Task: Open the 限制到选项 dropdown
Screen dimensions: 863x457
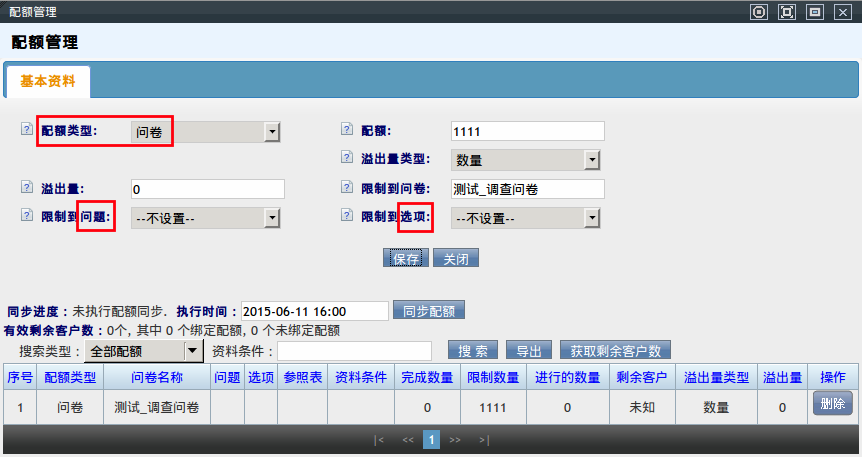Action: [591, 218]
